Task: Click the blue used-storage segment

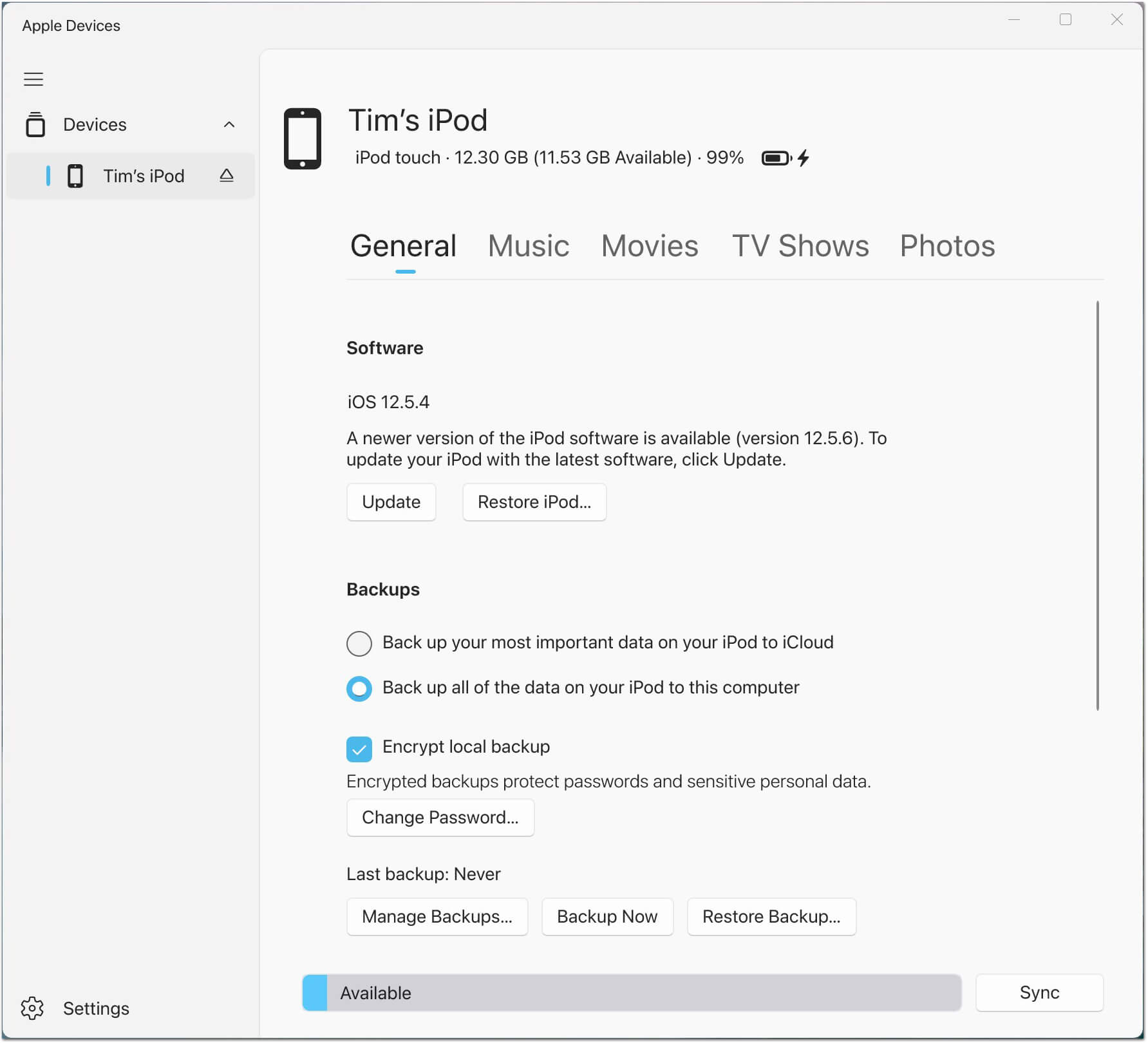Action: 315,993
